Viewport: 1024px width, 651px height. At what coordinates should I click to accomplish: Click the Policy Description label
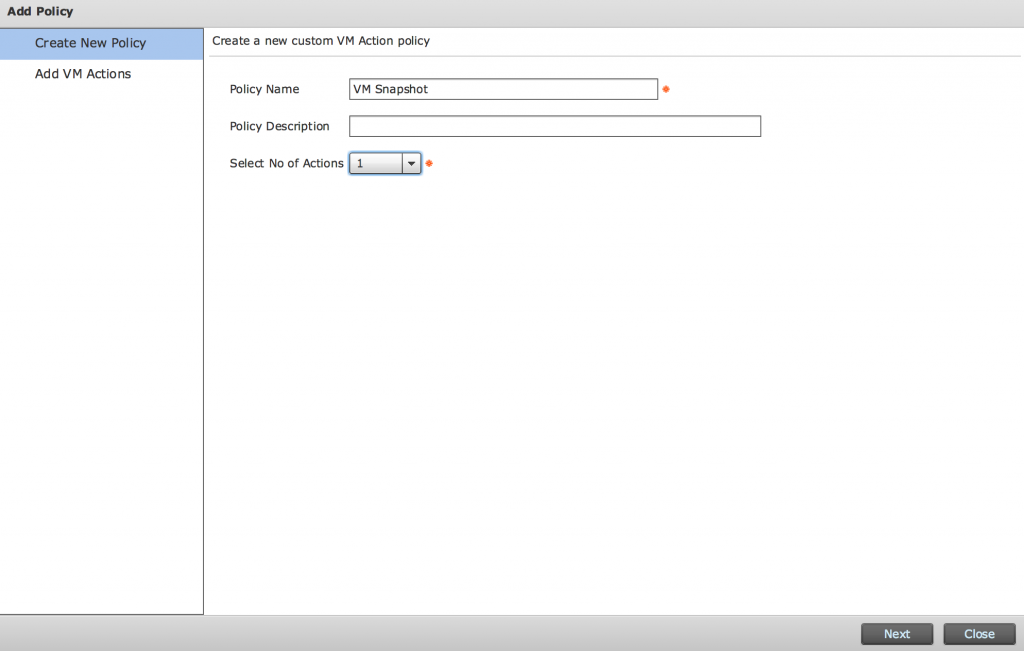coord(280,126)
